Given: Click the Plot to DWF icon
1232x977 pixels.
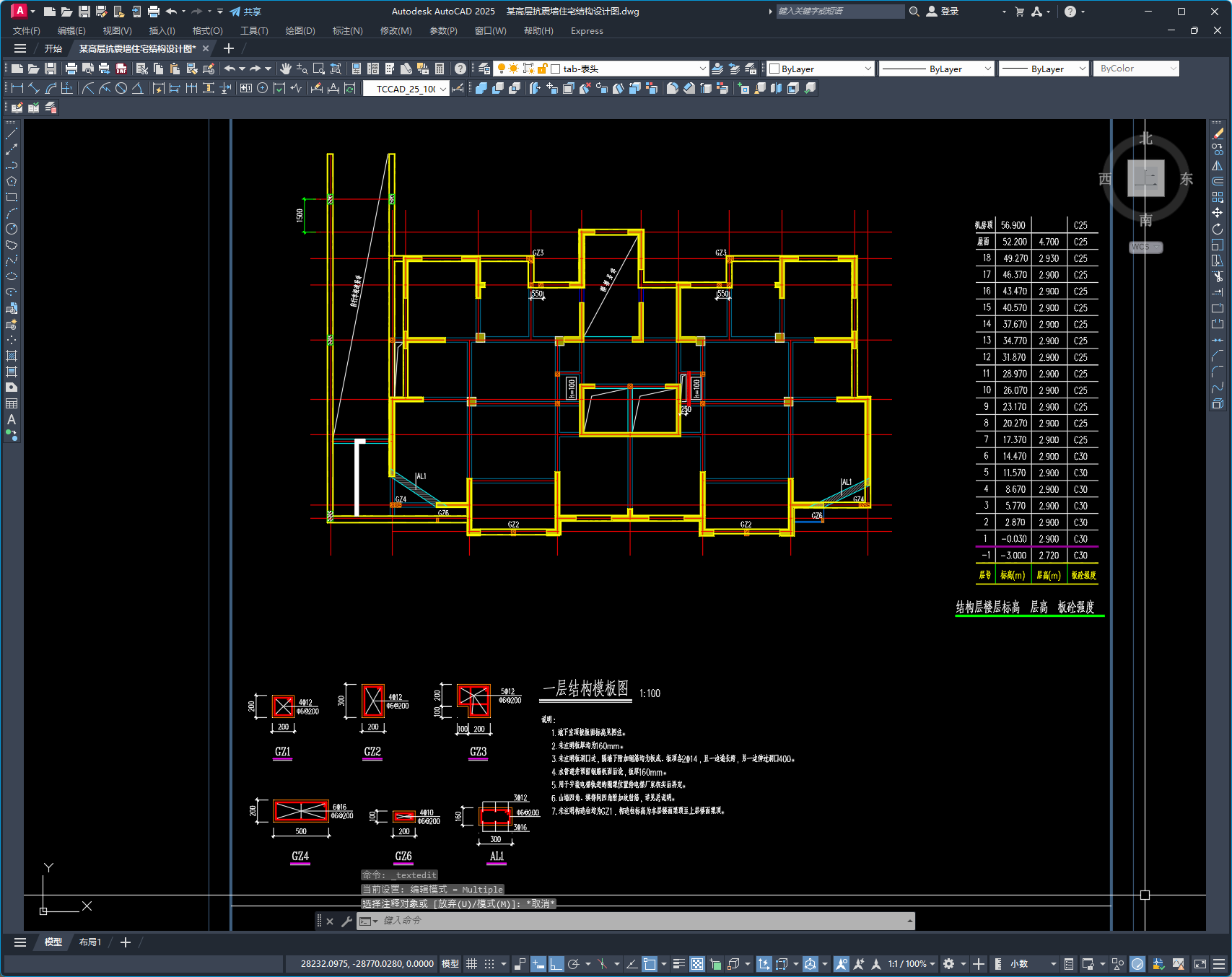Looking at the screenshot, I should pyautogui.click(x=121, y=69).
